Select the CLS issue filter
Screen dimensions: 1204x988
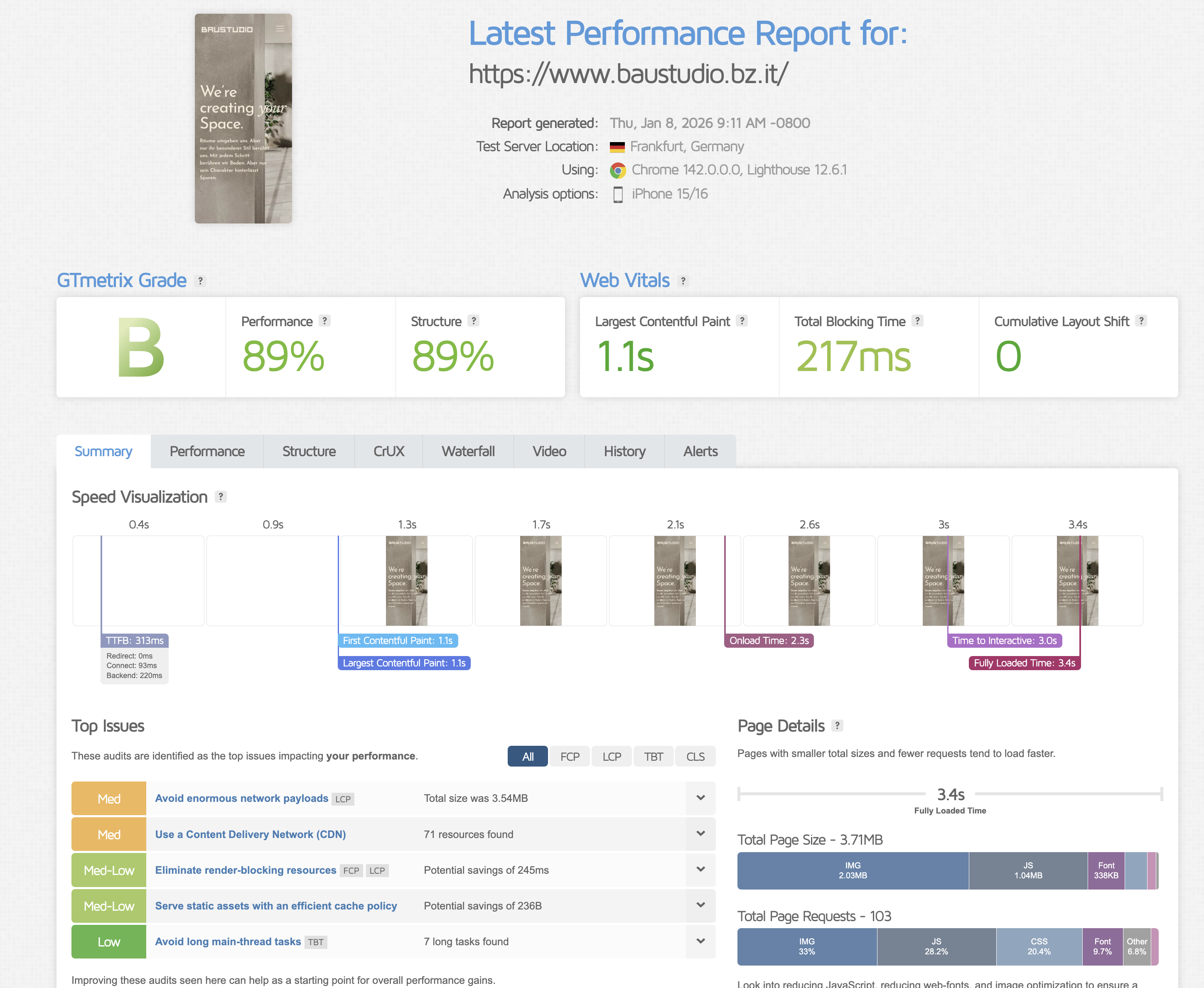tap(695, 756)
